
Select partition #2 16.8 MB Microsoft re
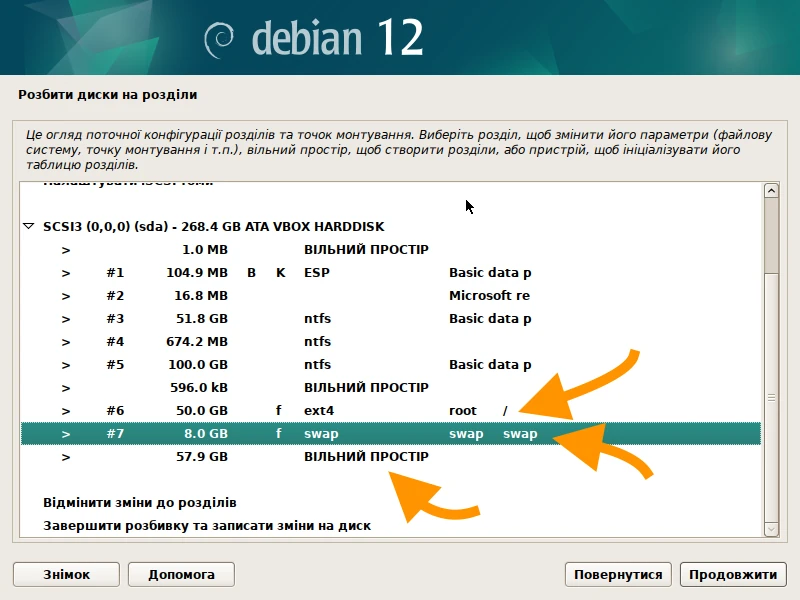(x=391, y=295)
